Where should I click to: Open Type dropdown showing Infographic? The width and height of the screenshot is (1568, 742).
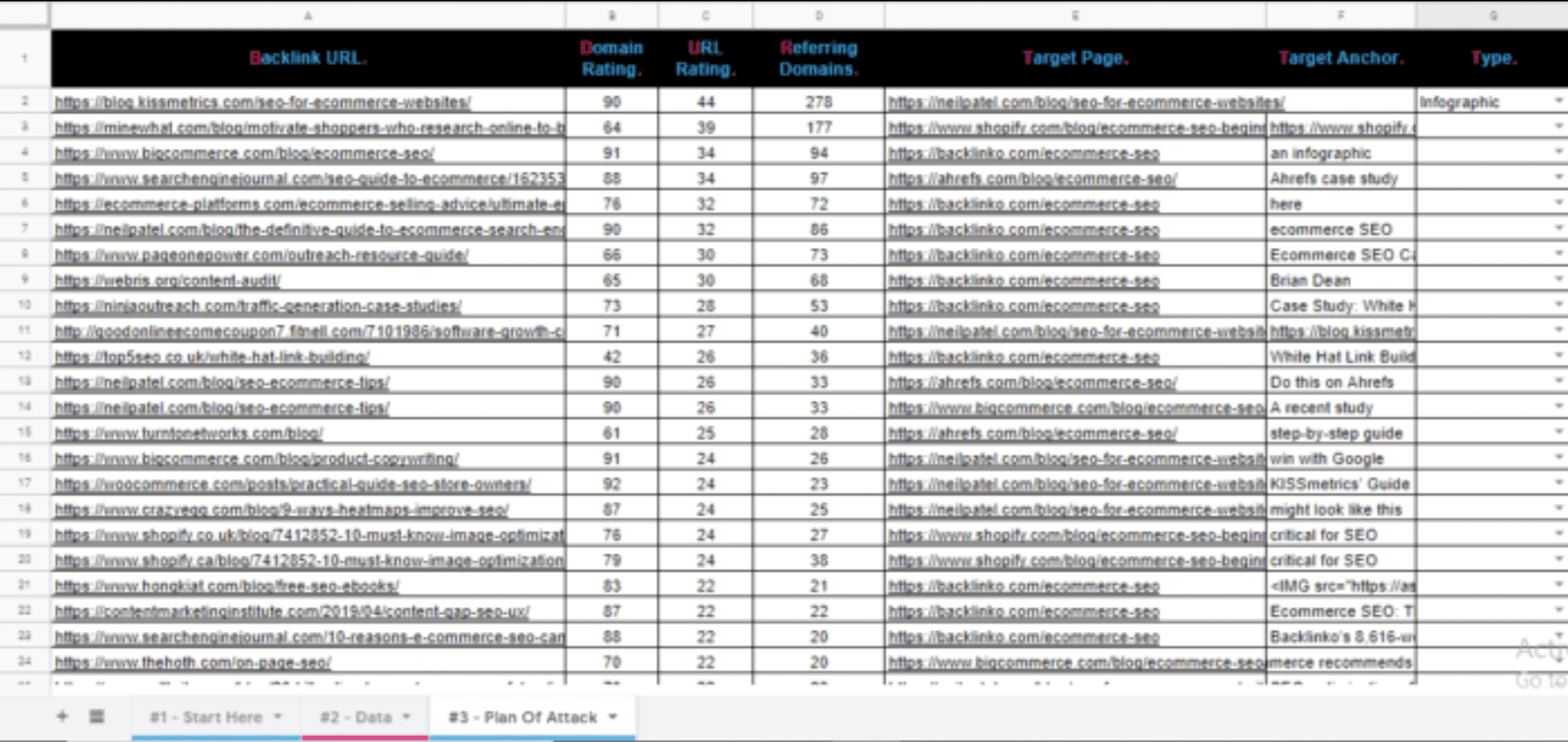[1558, 102]
